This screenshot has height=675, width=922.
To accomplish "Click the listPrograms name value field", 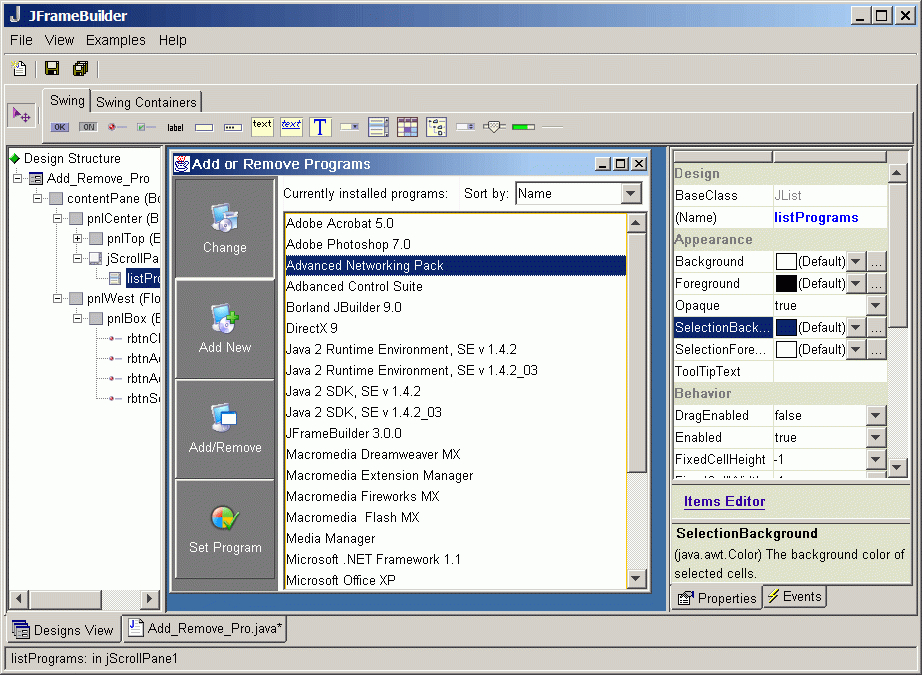I will [830, 218].
